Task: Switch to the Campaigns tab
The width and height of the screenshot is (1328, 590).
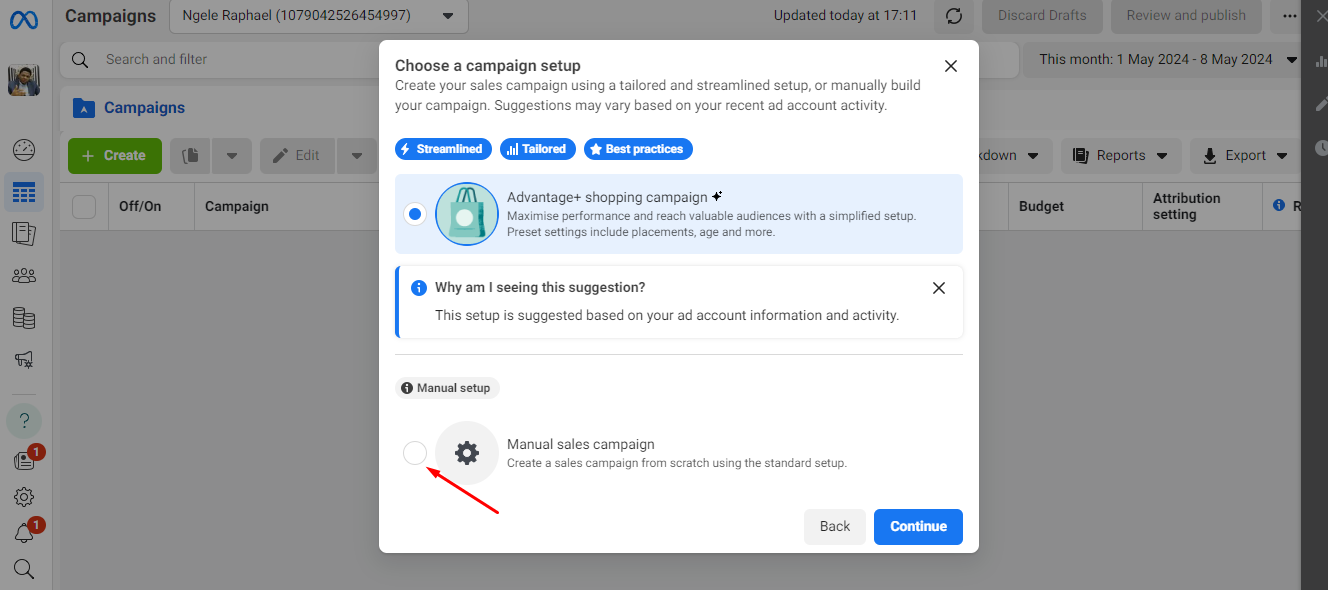Action: click(x=144, y=108)
